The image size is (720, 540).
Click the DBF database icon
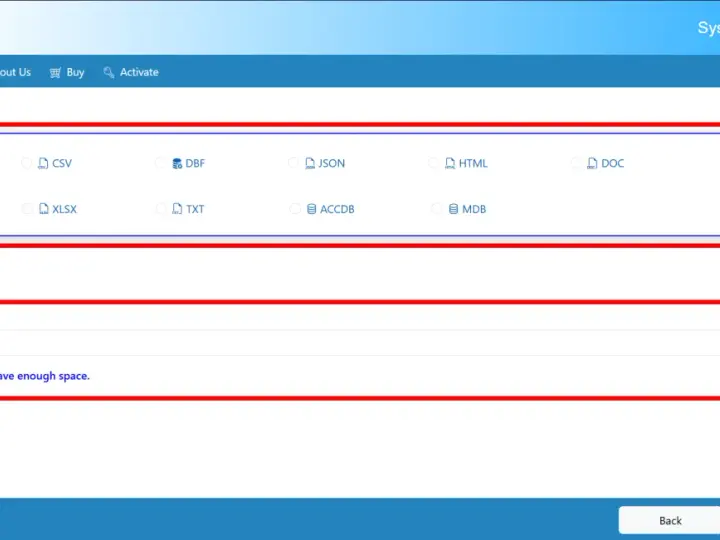(177, 163)
